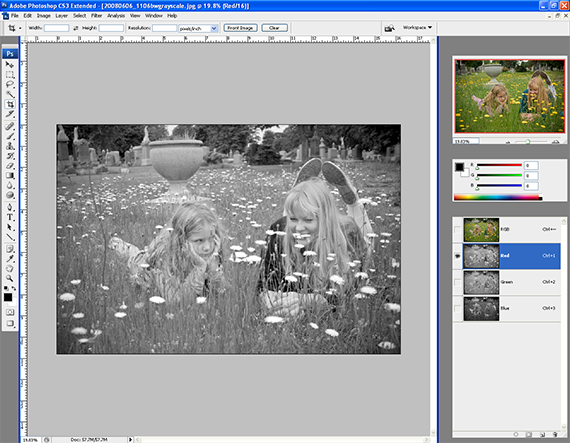Select the History Brush tool
The image size is (570, 443).
tap(10, 156)
